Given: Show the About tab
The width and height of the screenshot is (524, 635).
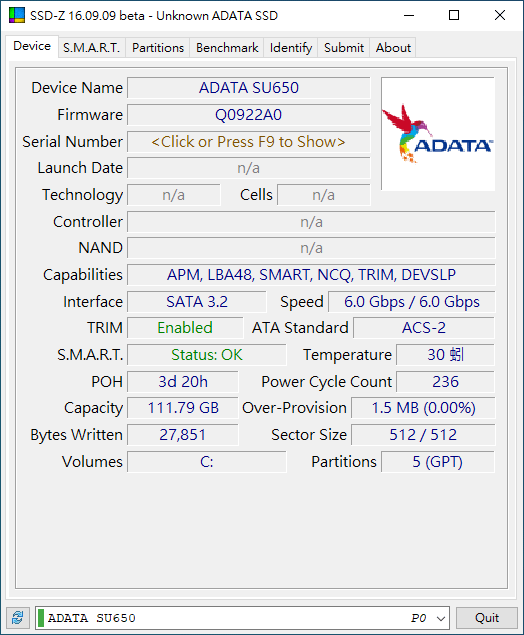Looking at the screenshot, I should point(393,48).
